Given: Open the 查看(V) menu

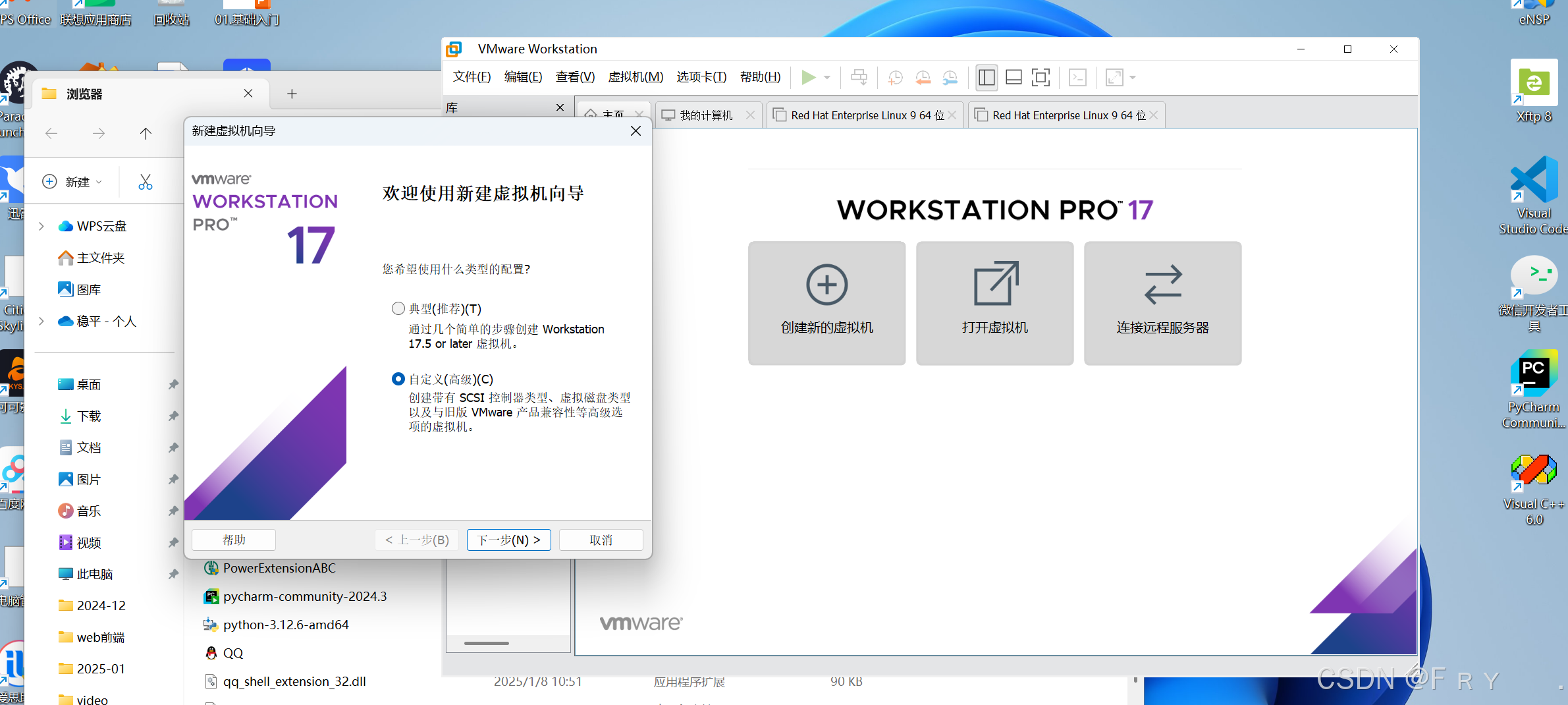Looking at the screenshot, I should [x=575, y=77].
